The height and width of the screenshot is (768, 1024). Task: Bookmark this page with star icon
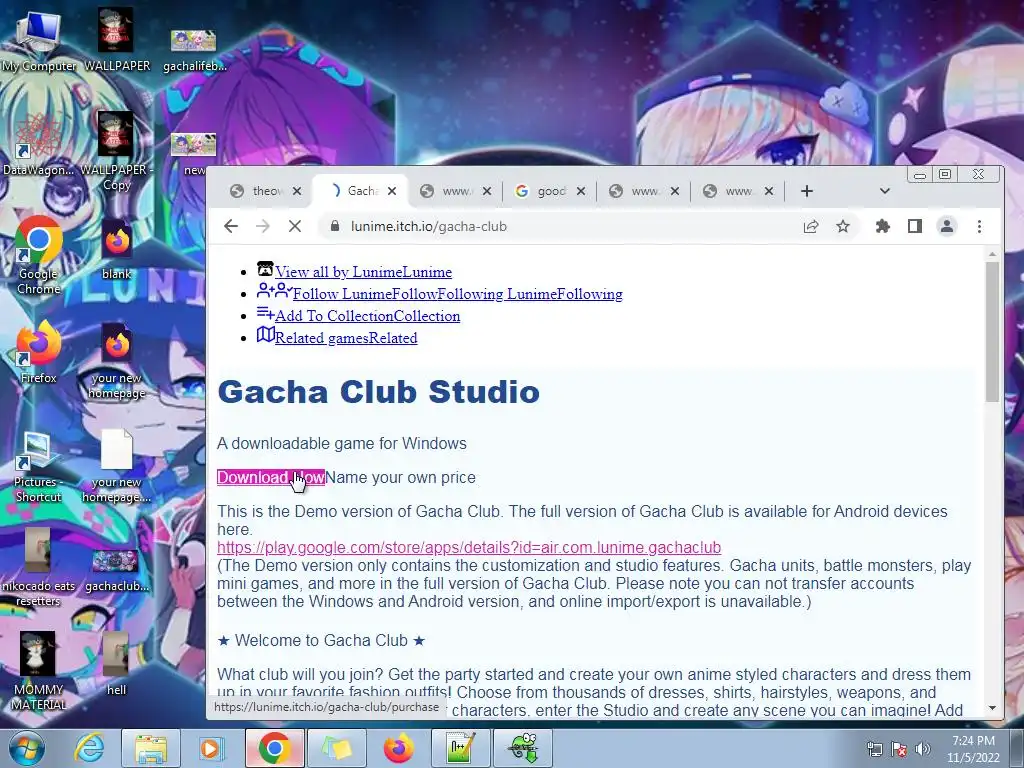coord(843,227)
